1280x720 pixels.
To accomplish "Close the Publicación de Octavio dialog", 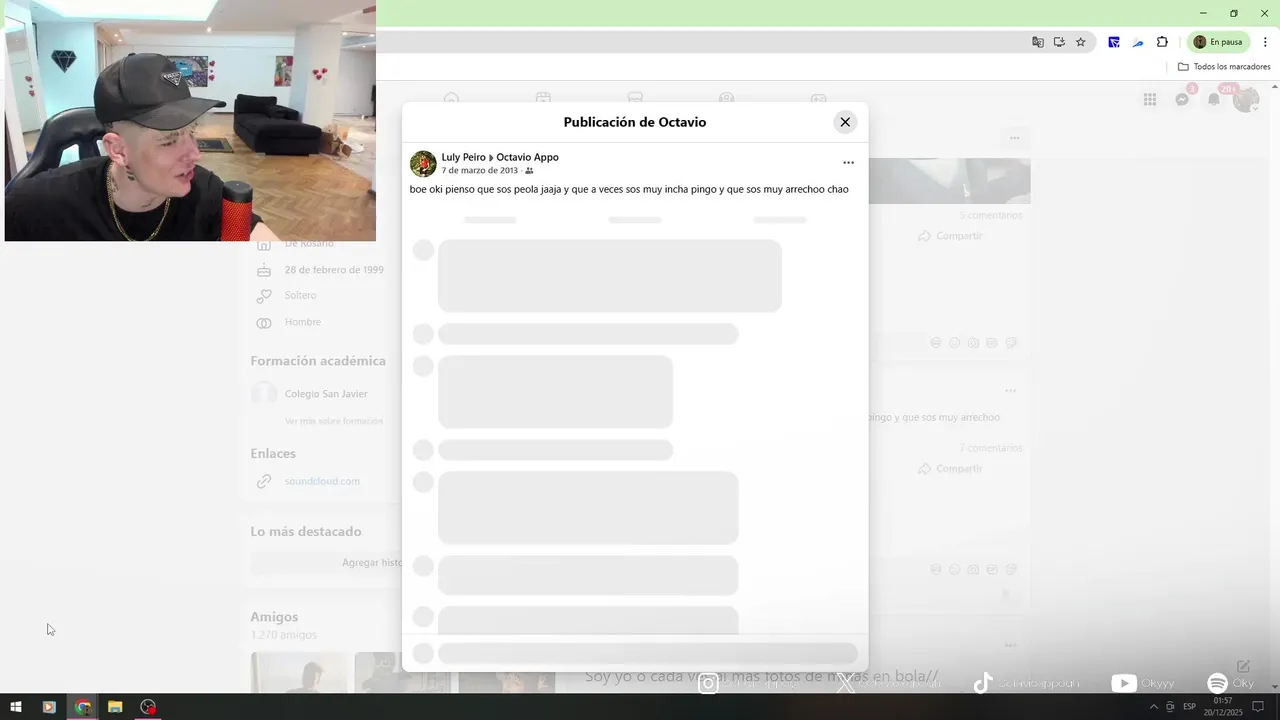I will pyautogui.click(x=845, y=122).
